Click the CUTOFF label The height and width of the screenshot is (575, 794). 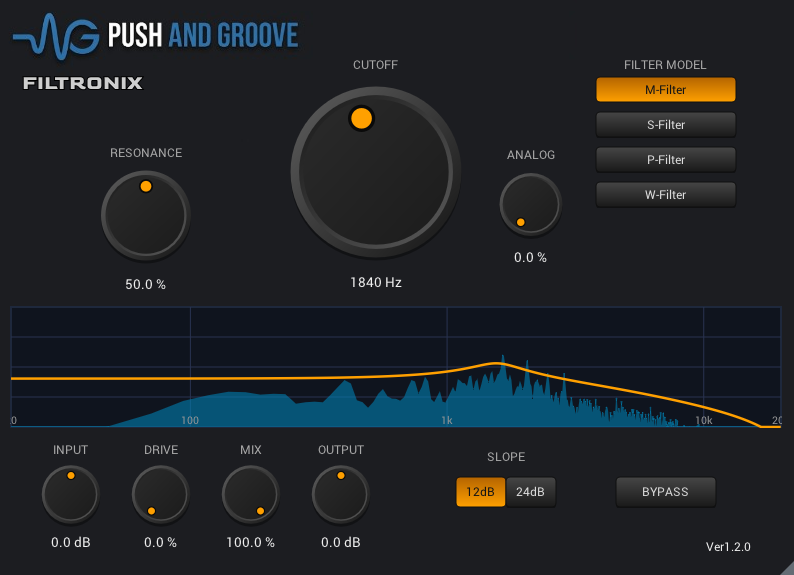(375, 65)
